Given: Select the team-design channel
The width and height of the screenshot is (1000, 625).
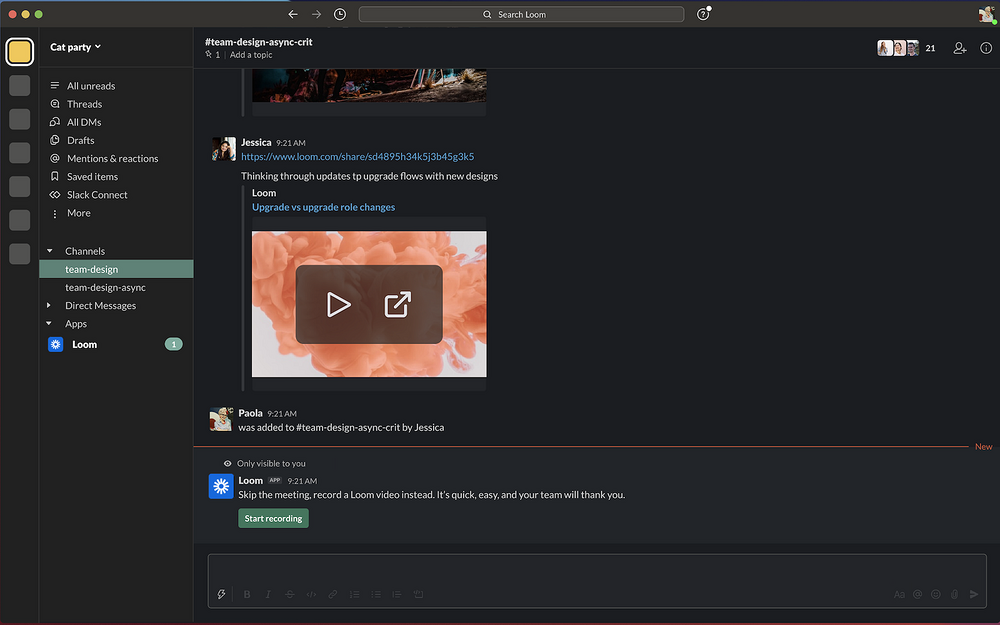Looking at the screenshot, I should pyautogui.click(x=116, y=269).
